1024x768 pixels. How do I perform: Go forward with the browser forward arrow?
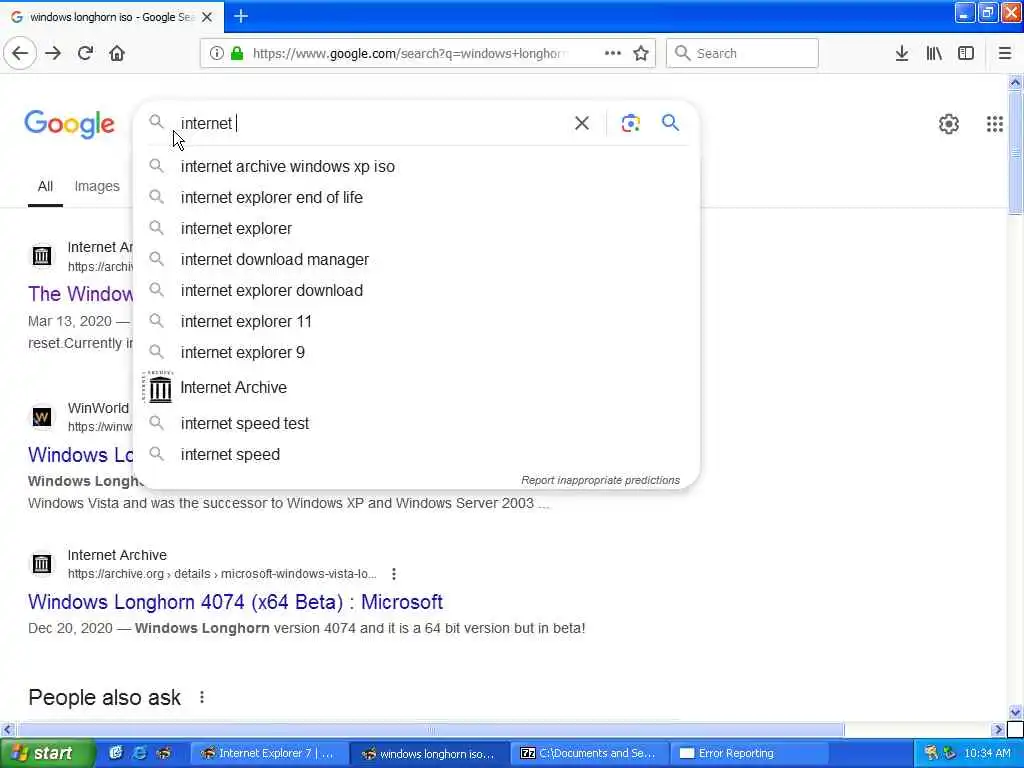click(53, 54)
